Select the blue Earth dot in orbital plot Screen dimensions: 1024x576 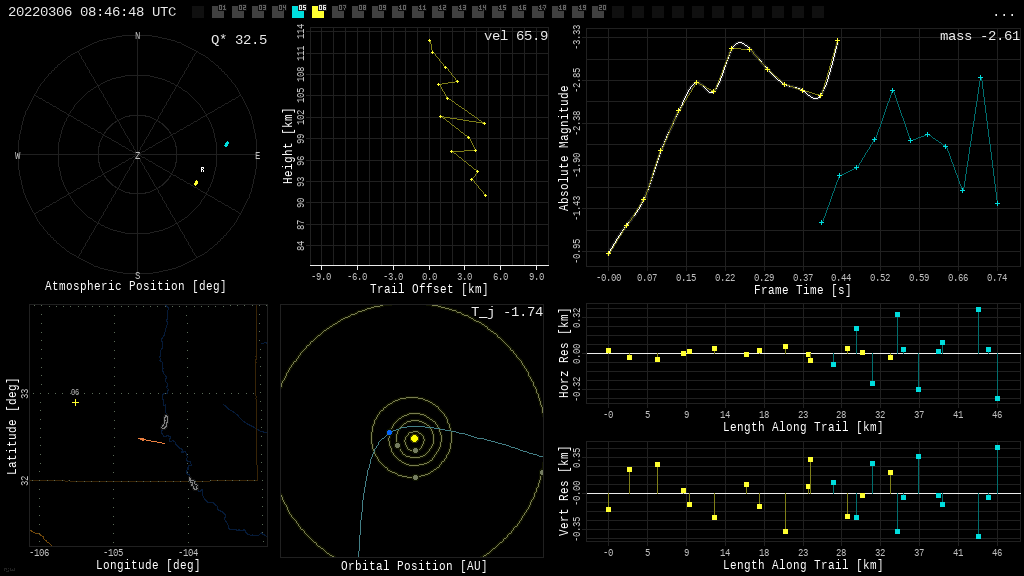pyautogui.click(x=389, y=433)
